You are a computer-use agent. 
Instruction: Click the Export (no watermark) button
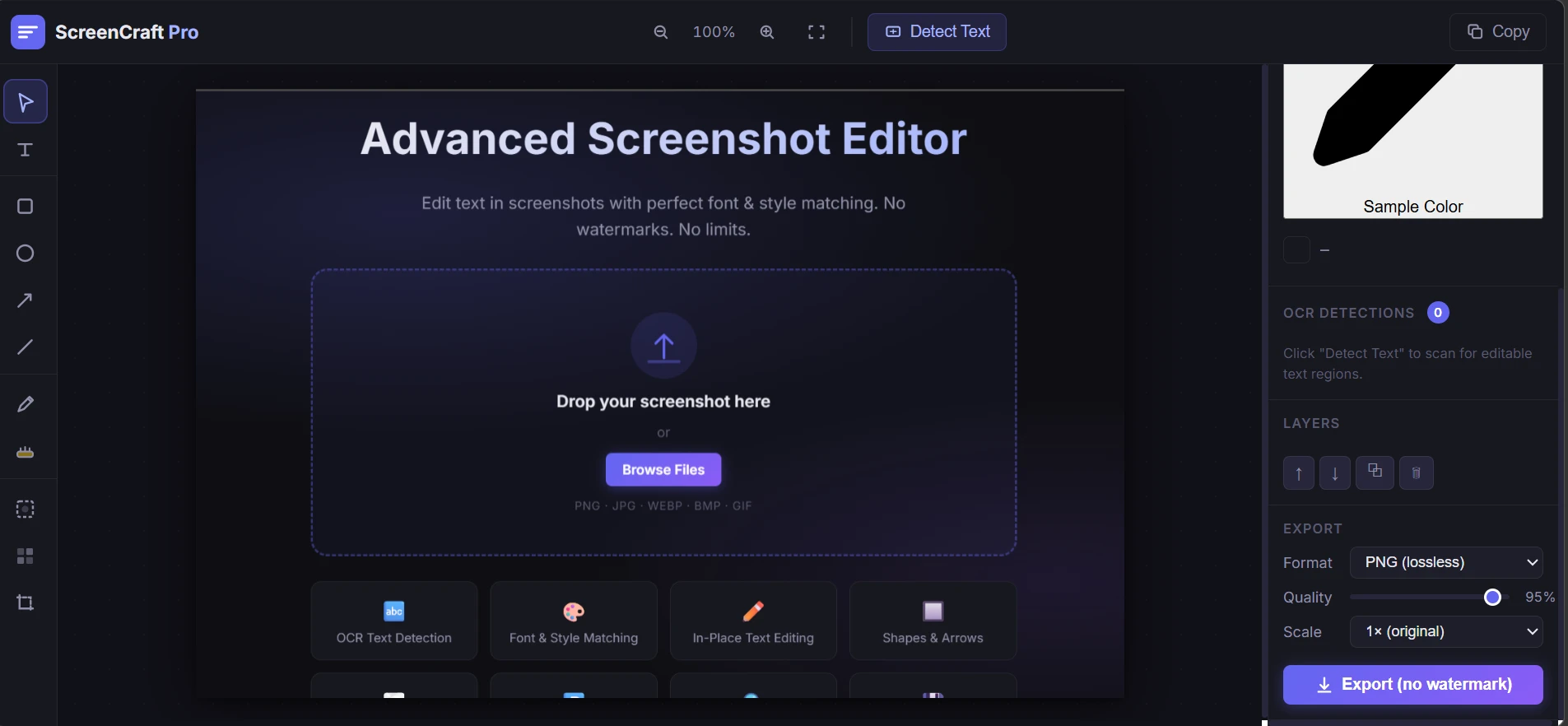pos(1412,685)
